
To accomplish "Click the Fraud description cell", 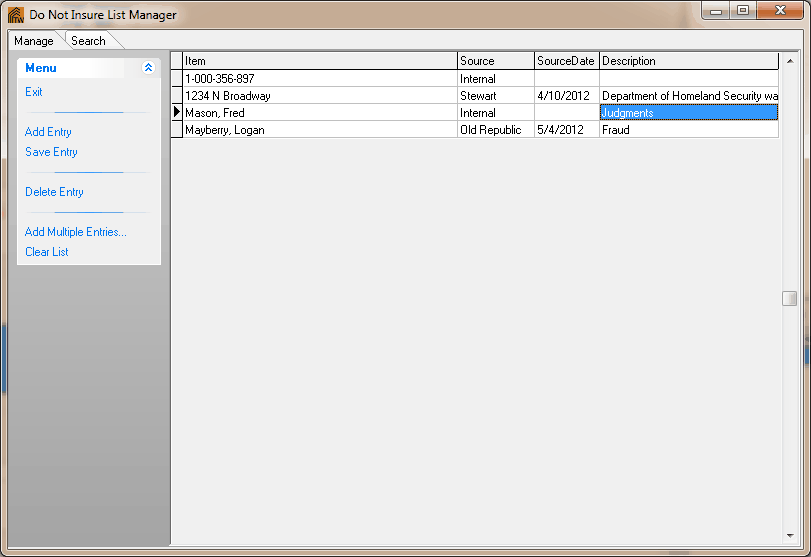I will [x=689, y=130].
